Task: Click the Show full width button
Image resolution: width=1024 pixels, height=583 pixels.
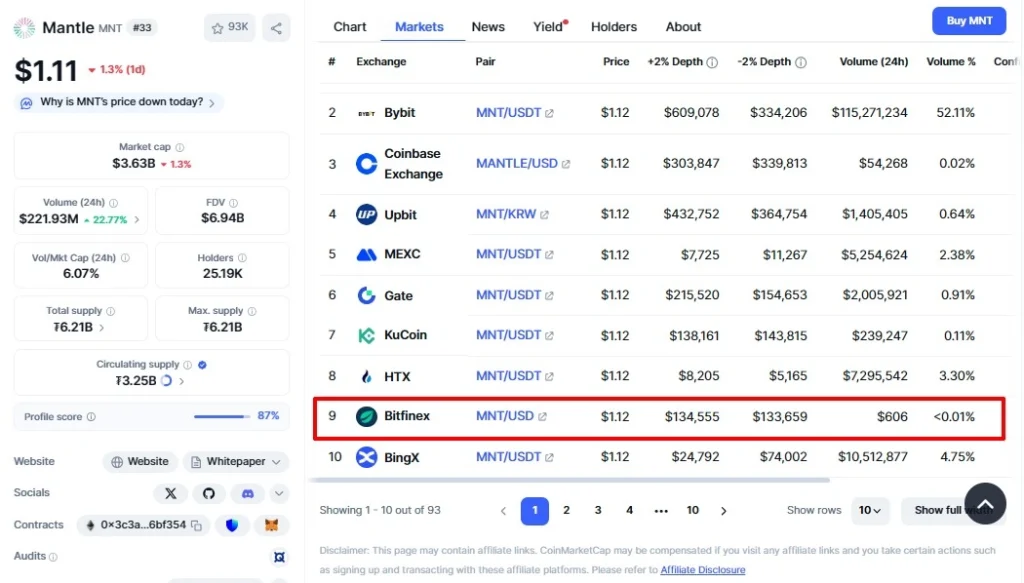Action: [953, 511]
